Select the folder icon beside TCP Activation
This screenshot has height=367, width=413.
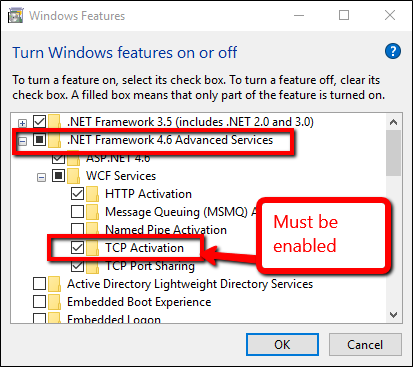pyautogui.click(x=92, y=248)
